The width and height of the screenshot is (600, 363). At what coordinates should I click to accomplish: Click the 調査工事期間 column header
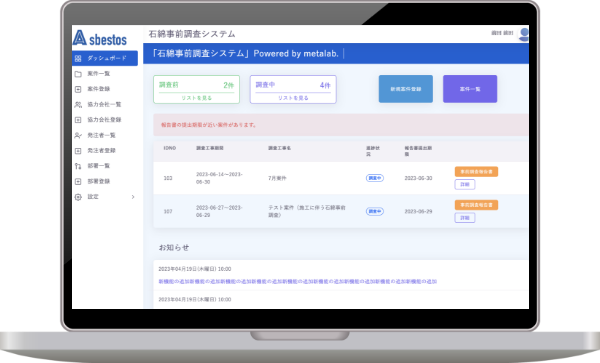(210, 148)
